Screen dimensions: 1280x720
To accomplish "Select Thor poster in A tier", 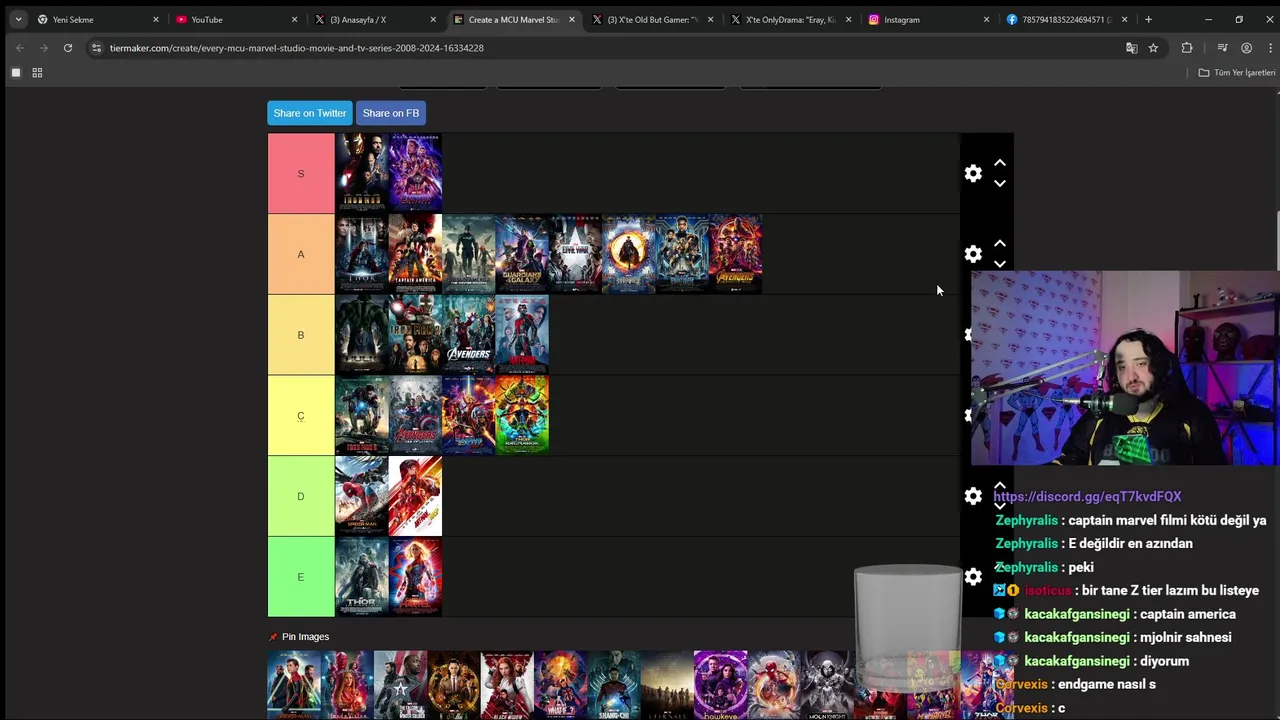I will point(362,254).
